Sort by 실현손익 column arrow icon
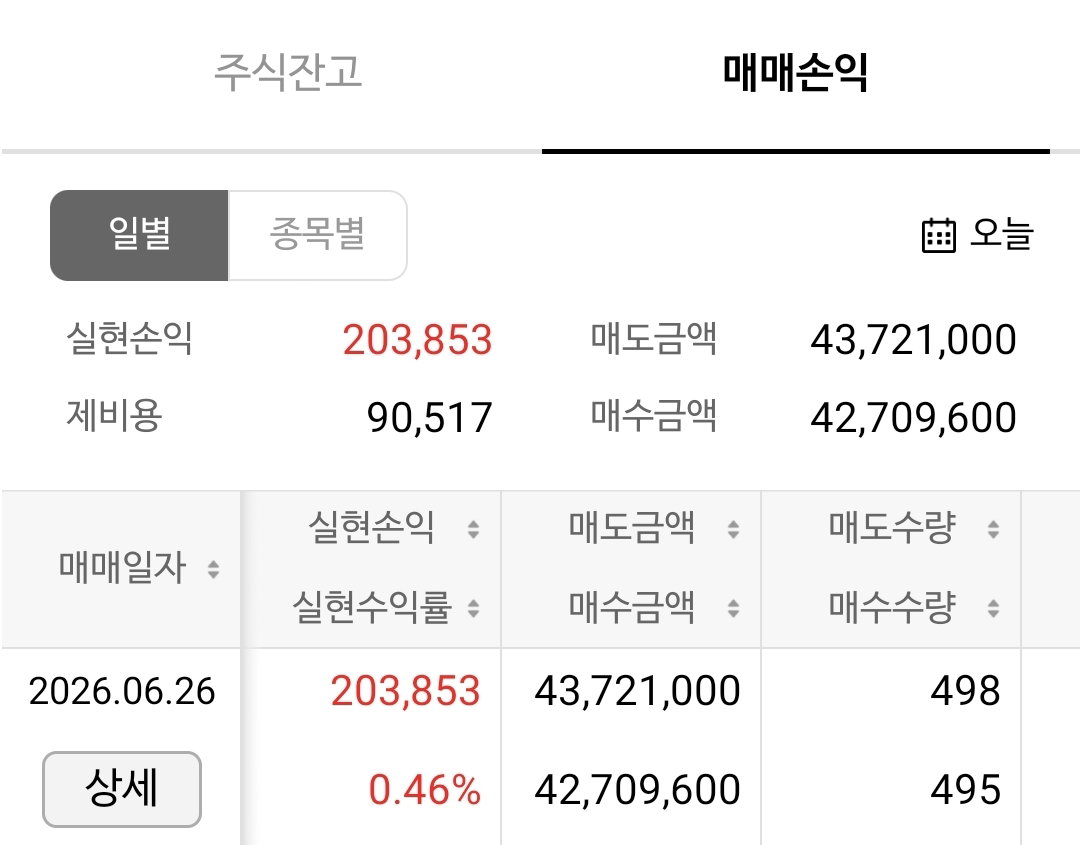 [x=473, y=529]
